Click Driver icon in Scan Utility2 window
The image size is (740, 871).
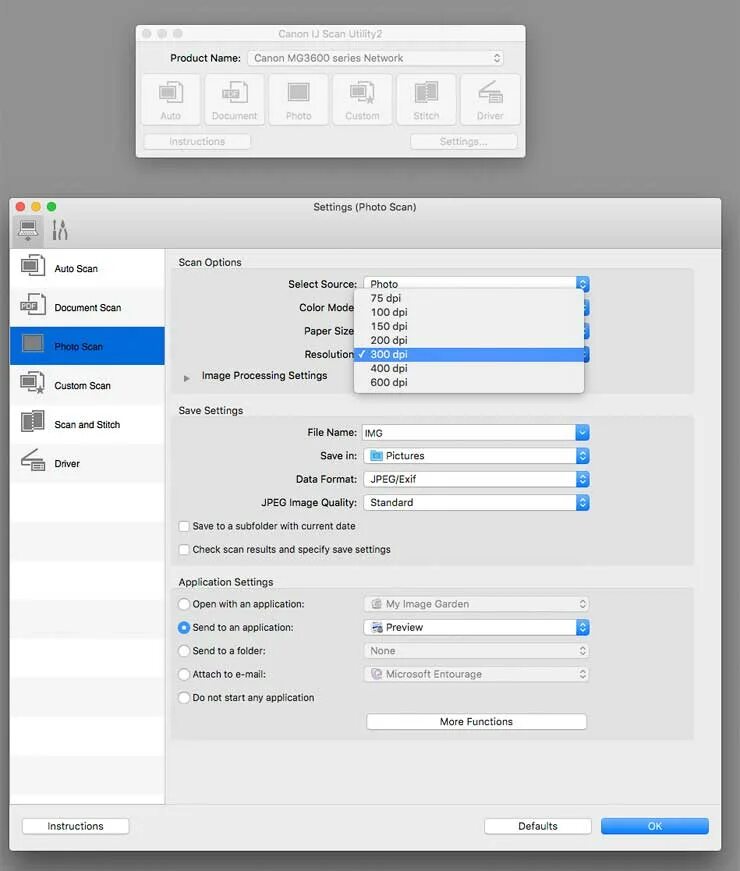pos(490,99)
